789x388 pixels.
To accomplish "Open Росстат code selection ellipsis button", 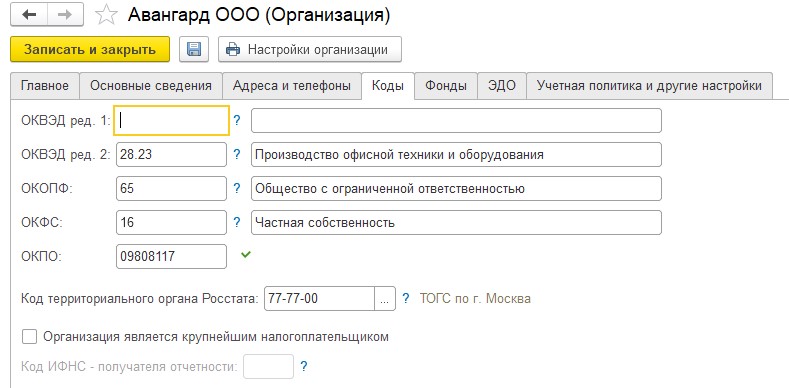I will [385, 299].
